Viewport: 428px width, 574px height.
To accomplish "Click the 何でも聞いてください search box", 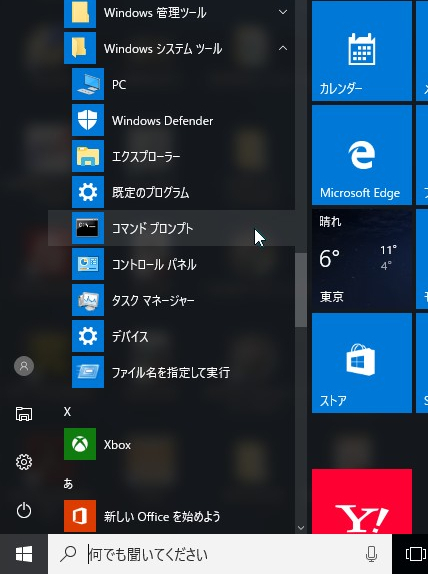I will [x=220, y=554].
